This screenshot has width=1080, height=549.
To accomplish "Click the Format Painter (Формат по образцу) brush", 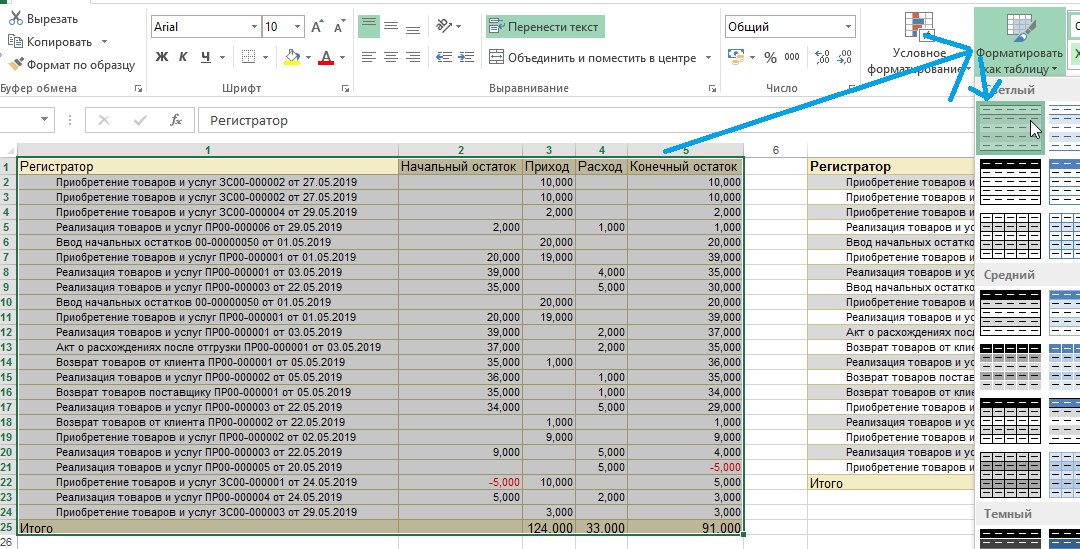I will pyautogui.click(x=17, y=65).
